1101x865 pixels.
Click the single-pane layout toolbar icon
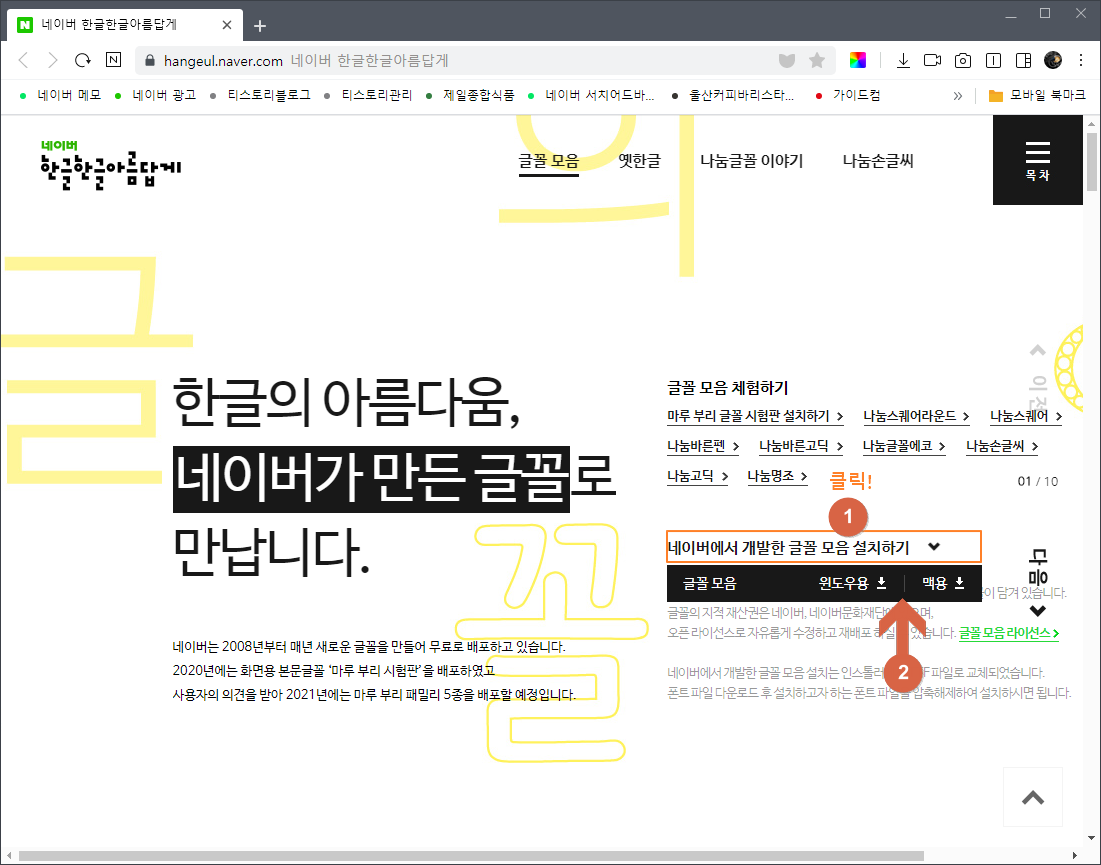[x=994, y=60]
